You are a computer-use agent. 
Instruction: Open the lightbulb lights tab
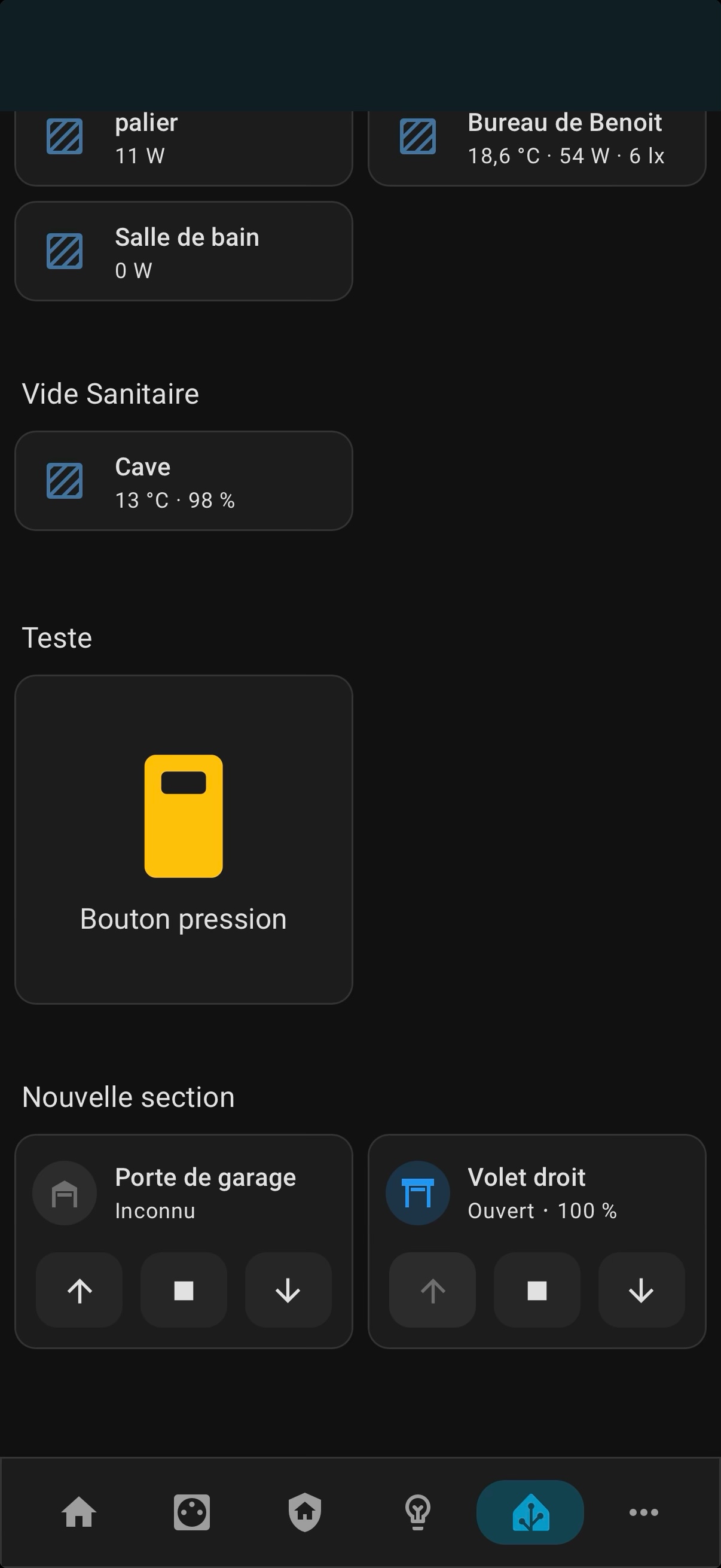point(418,1512)
